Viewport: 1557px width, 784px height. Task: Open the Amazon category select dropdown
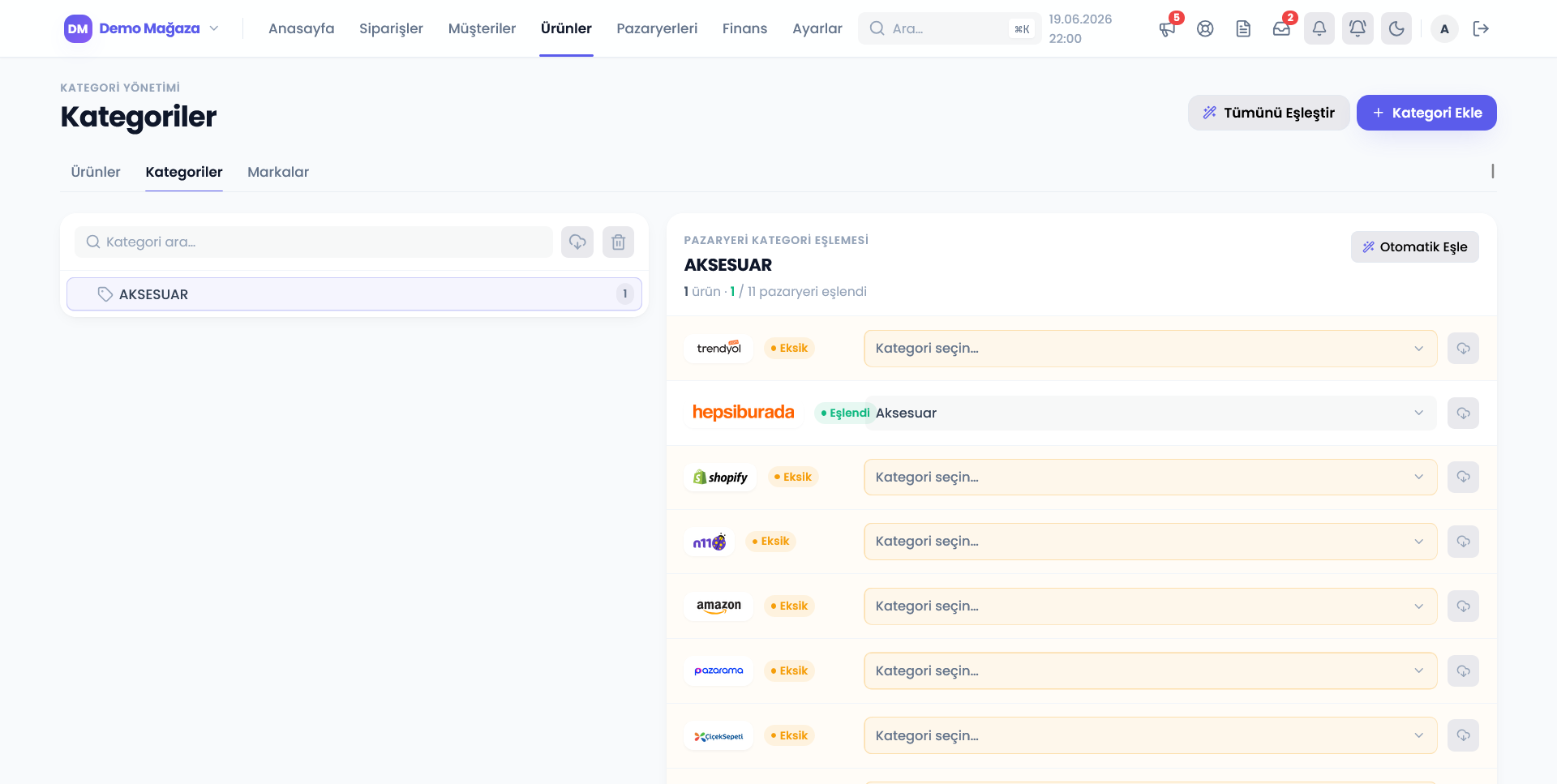pyautogui.click(x=1150, y=606)
